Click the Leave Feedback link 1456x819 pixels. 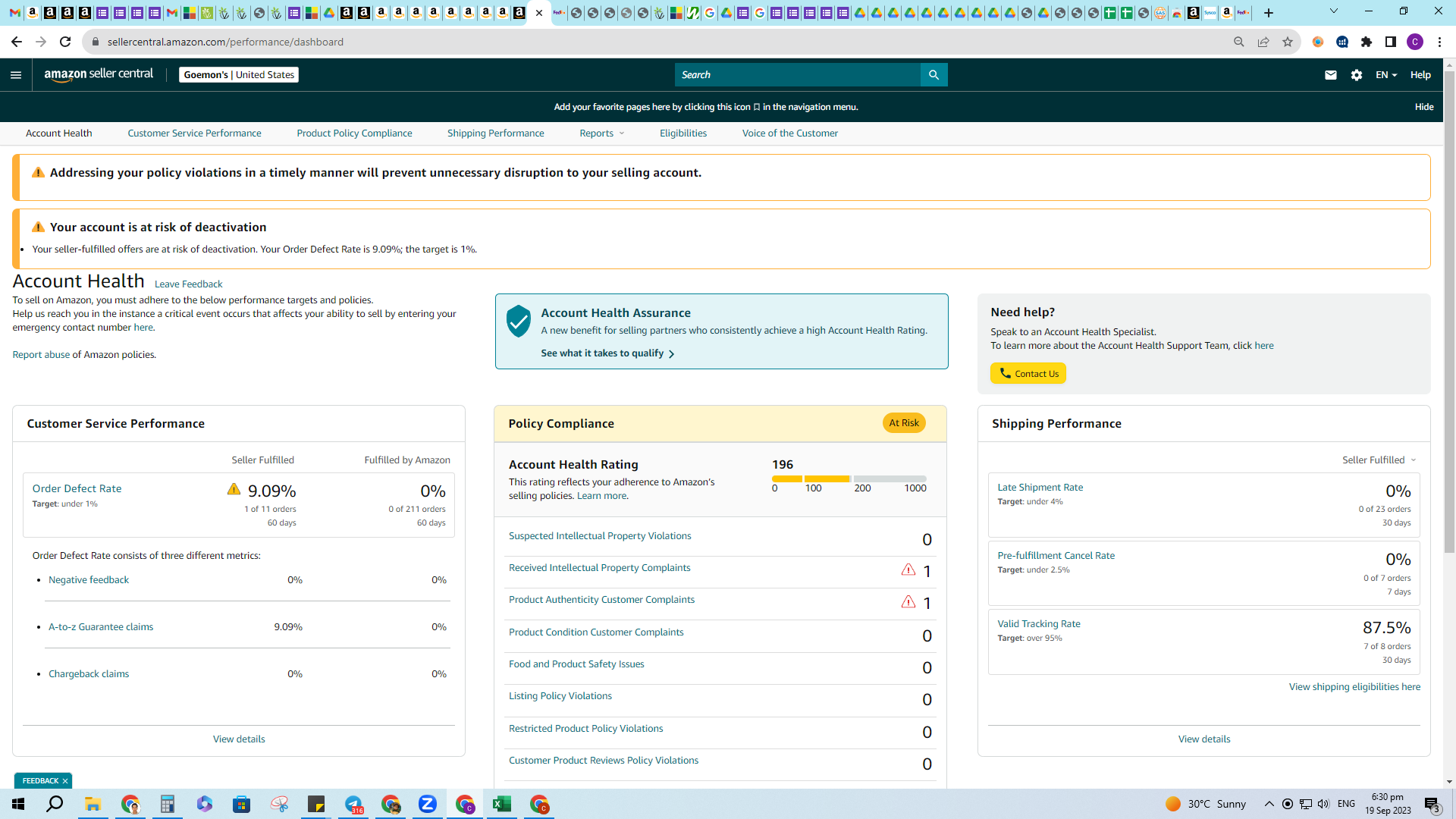188,284
